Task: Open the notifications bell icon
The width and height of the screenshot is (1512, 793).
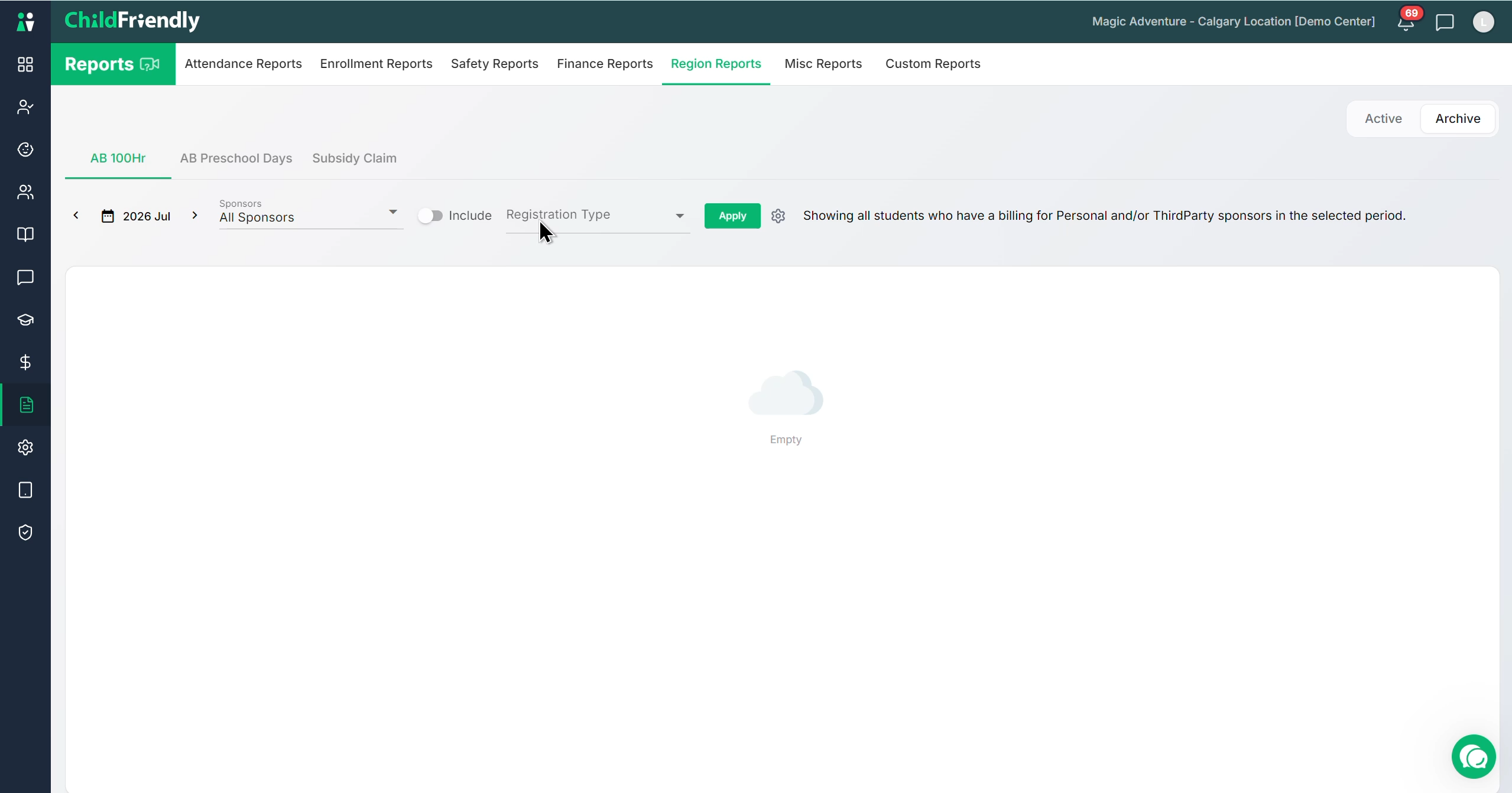Action: [1406, 22]
